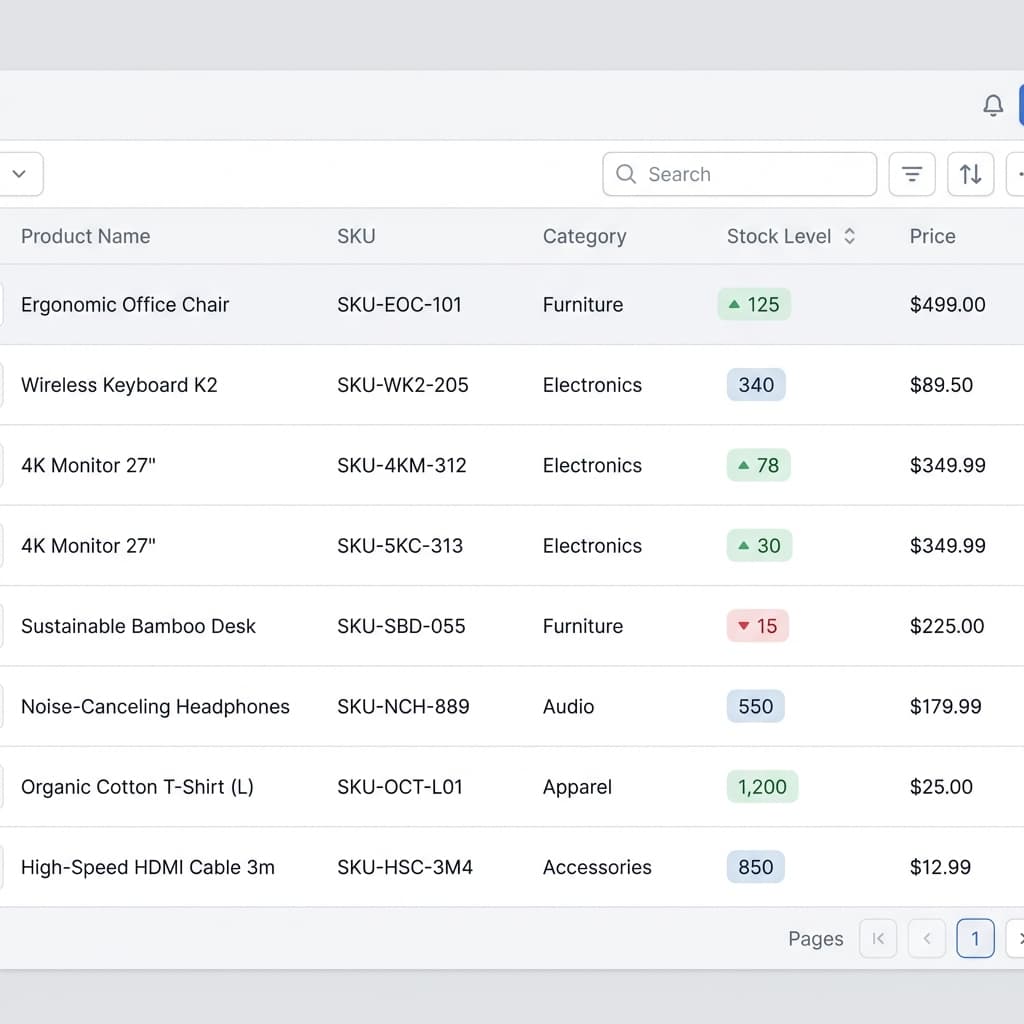Viewport: 1024px width, 1024px height.
Task: Click the red 15 stock badge for Bamboo Desk
Action: click(757, 626)
